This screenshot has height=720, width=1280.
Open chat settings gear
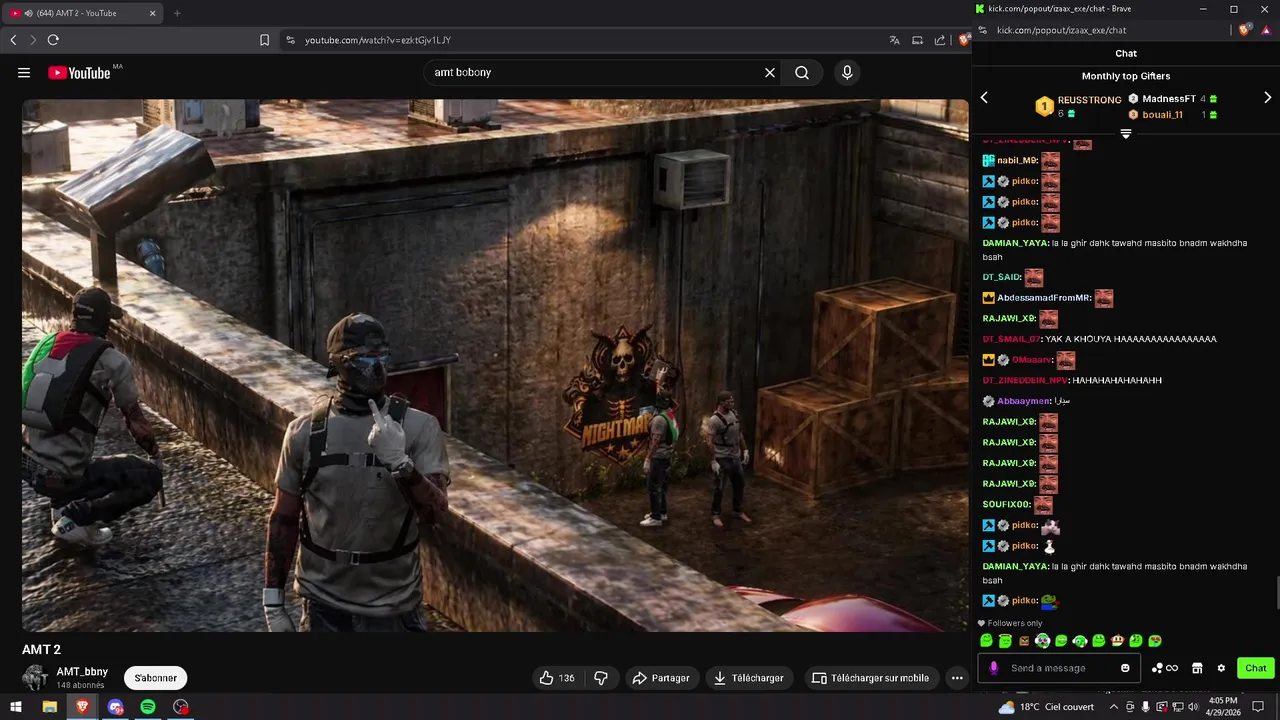(x=1221, y=668)
